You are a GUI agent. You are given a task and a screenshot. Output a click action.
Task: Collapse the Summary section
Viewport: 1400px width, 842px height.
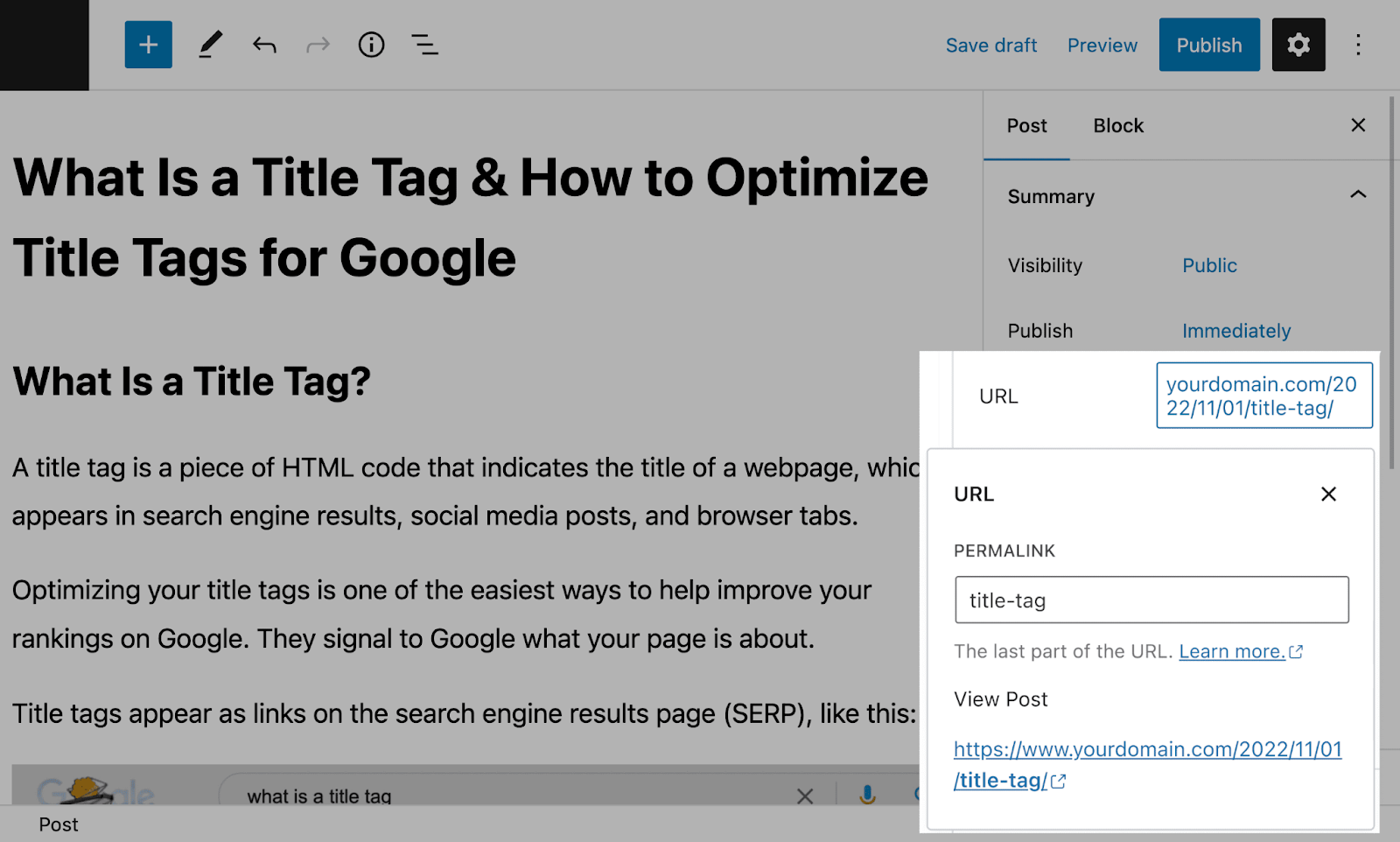[1358, 195]
